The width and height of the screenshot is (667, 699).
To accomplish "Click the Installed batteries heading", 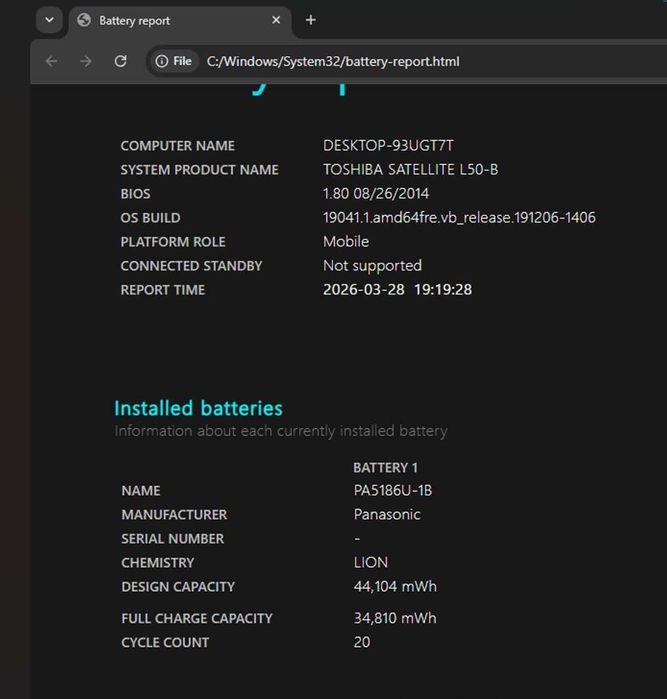I will [198, 408].
